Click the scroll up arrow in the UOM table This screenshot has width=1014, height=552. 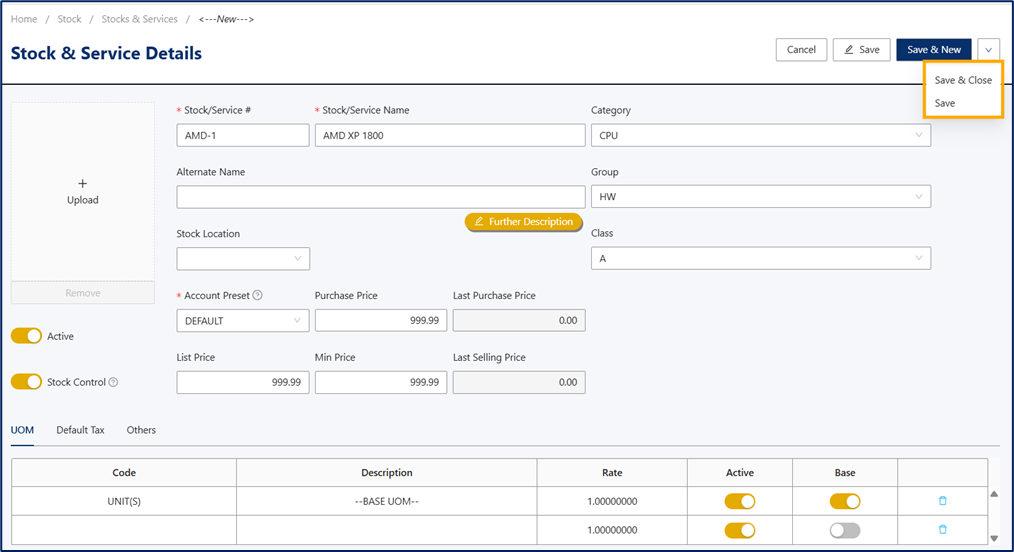point(994,494)
